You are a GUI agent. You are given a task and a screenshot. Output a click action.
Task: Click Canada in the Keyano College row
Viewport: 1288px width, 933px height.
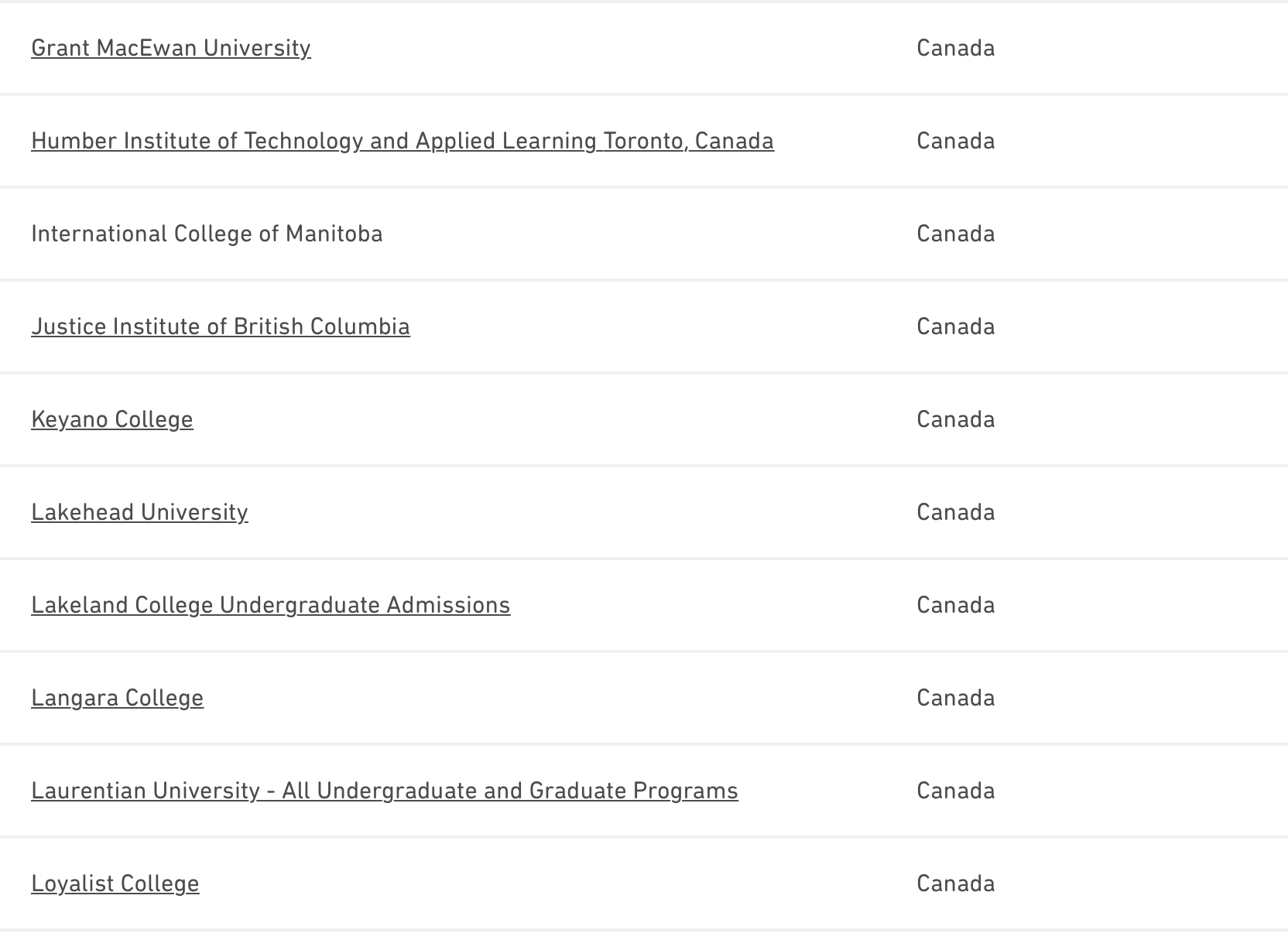[955, 419]
